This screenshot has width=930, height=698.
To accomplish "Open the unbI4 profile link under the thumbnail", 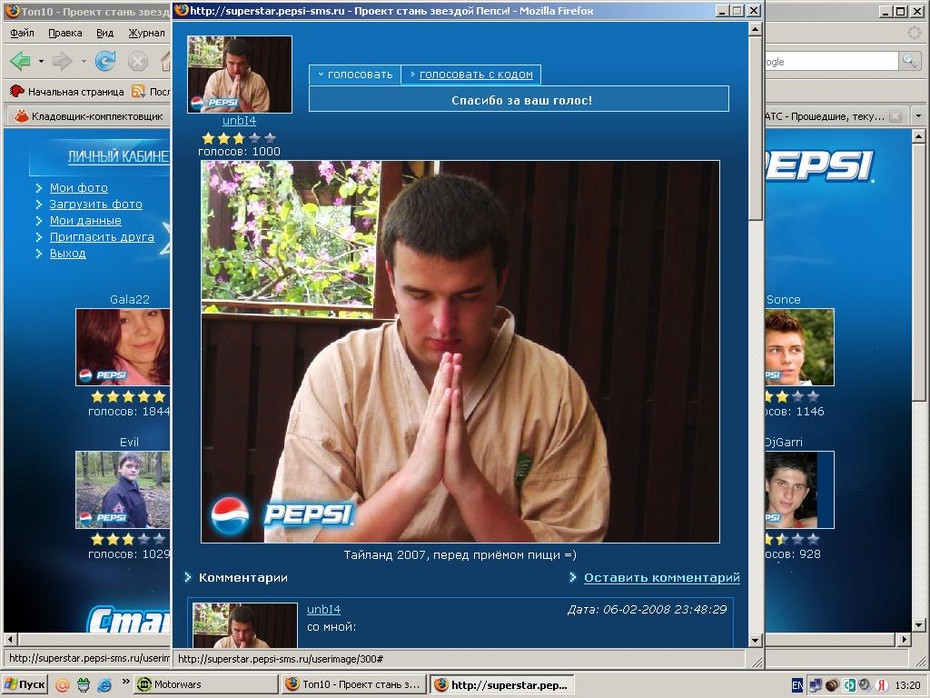I will [x=239, y=120].
